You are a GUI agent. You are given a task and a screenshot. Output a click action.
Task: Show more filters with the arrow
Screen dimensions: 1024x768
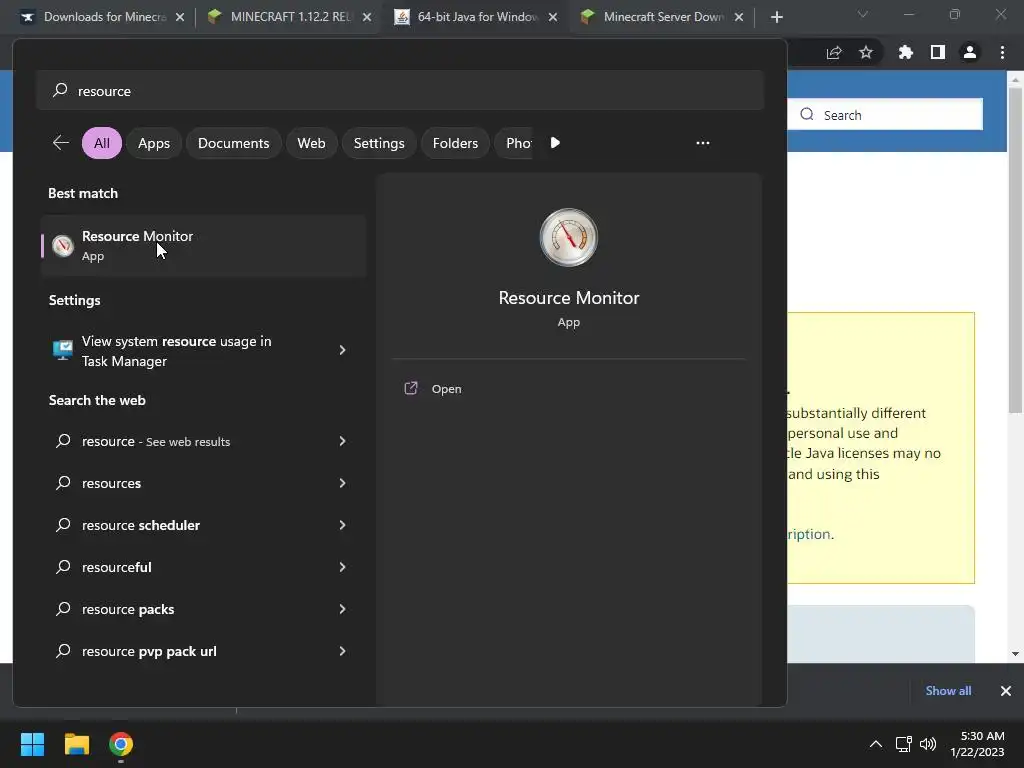click(555, 143)
